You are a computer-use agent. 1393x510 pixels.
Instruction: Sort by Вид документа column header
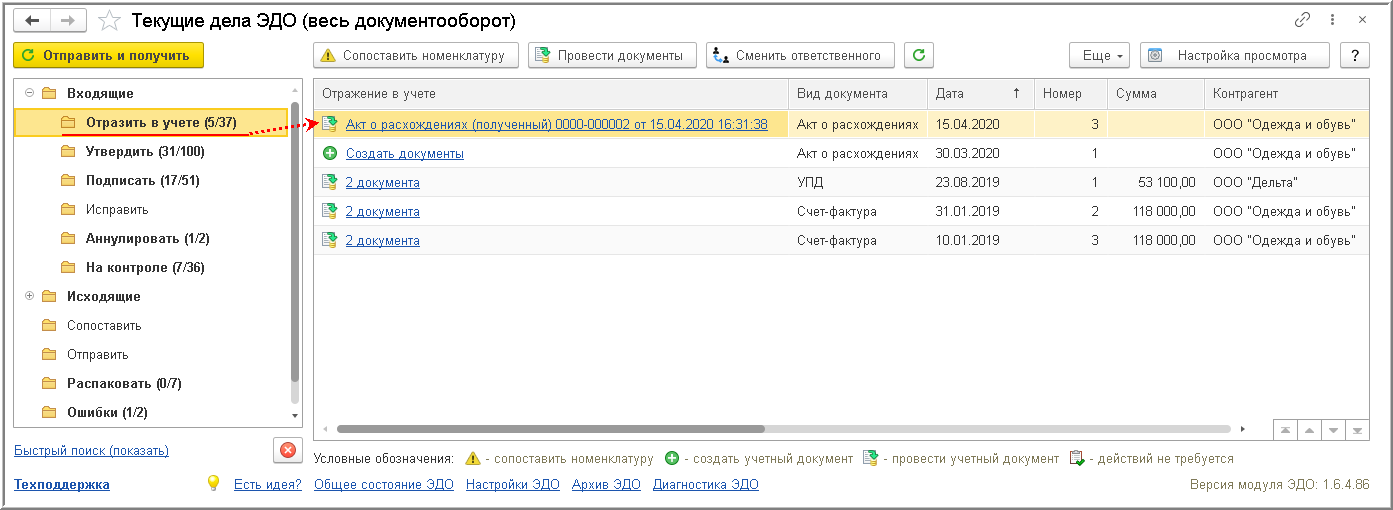coord(858,93)
